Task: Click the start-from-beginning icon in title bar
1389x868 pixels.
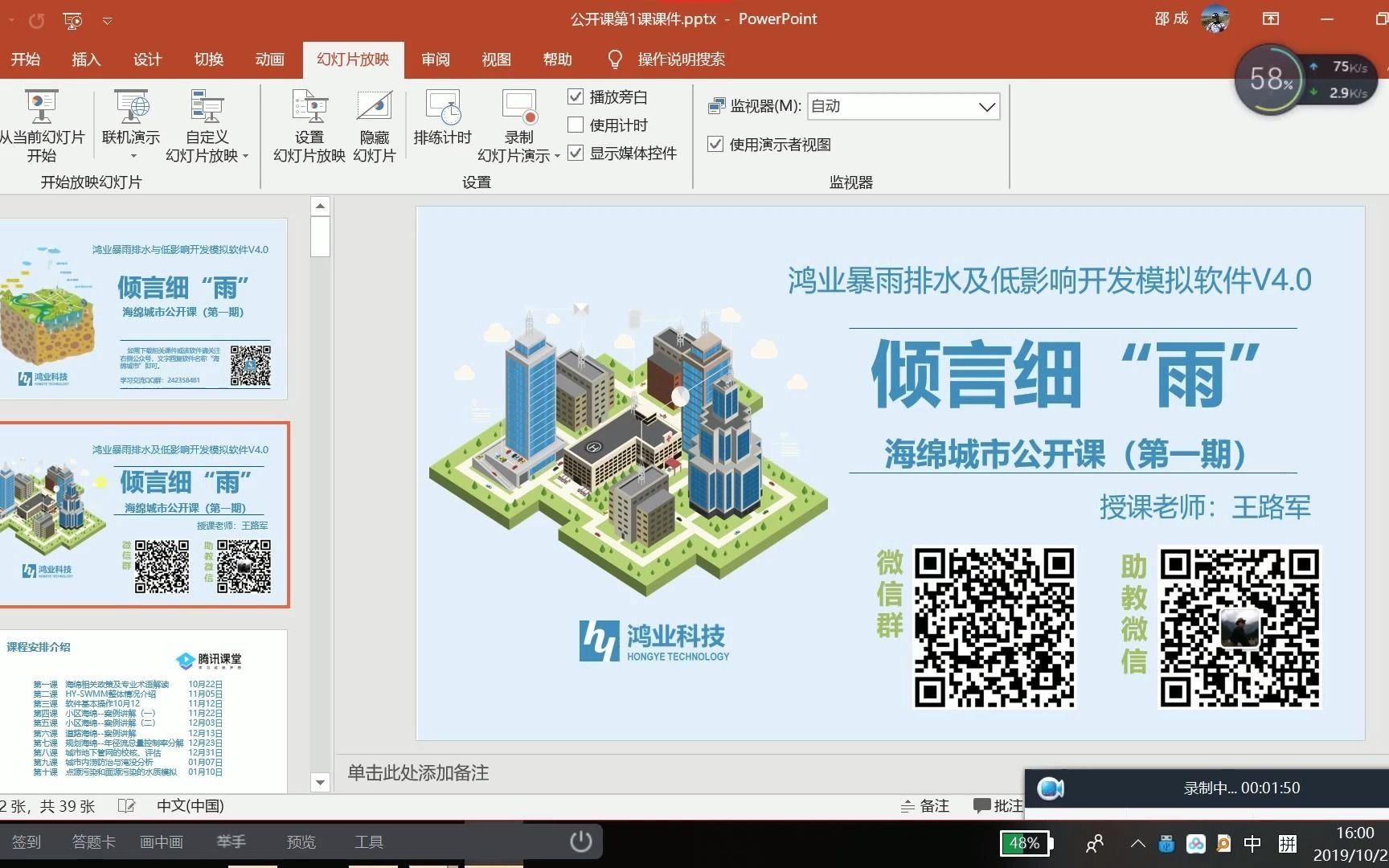Action: [x=72, y=20]
